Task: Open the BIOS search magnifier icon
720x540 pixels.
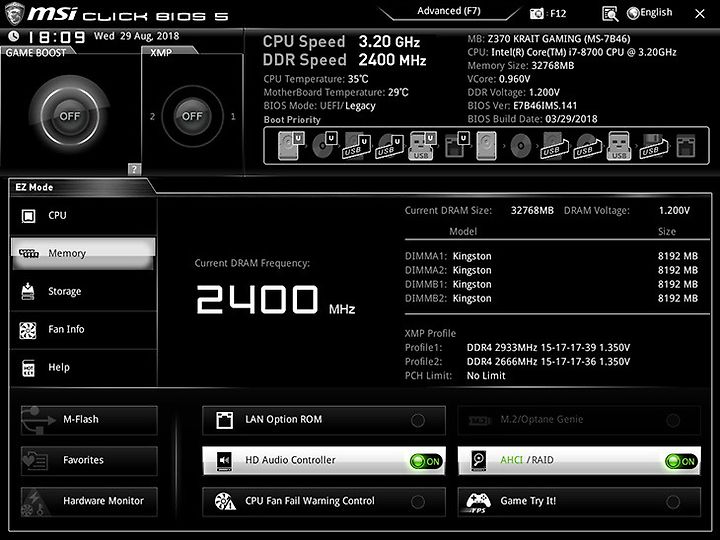Action: 610,14
